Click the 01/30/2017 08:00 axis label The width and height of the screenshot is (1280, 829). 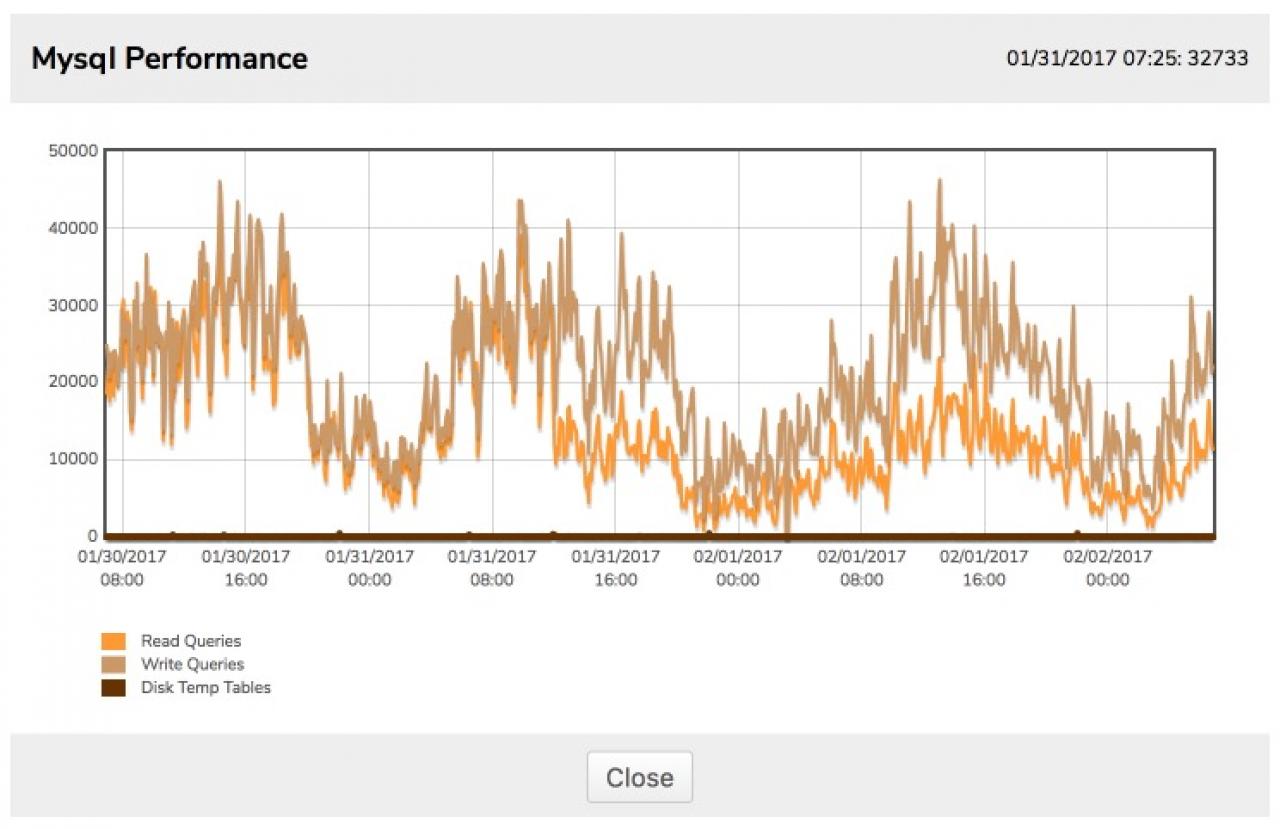122,568
